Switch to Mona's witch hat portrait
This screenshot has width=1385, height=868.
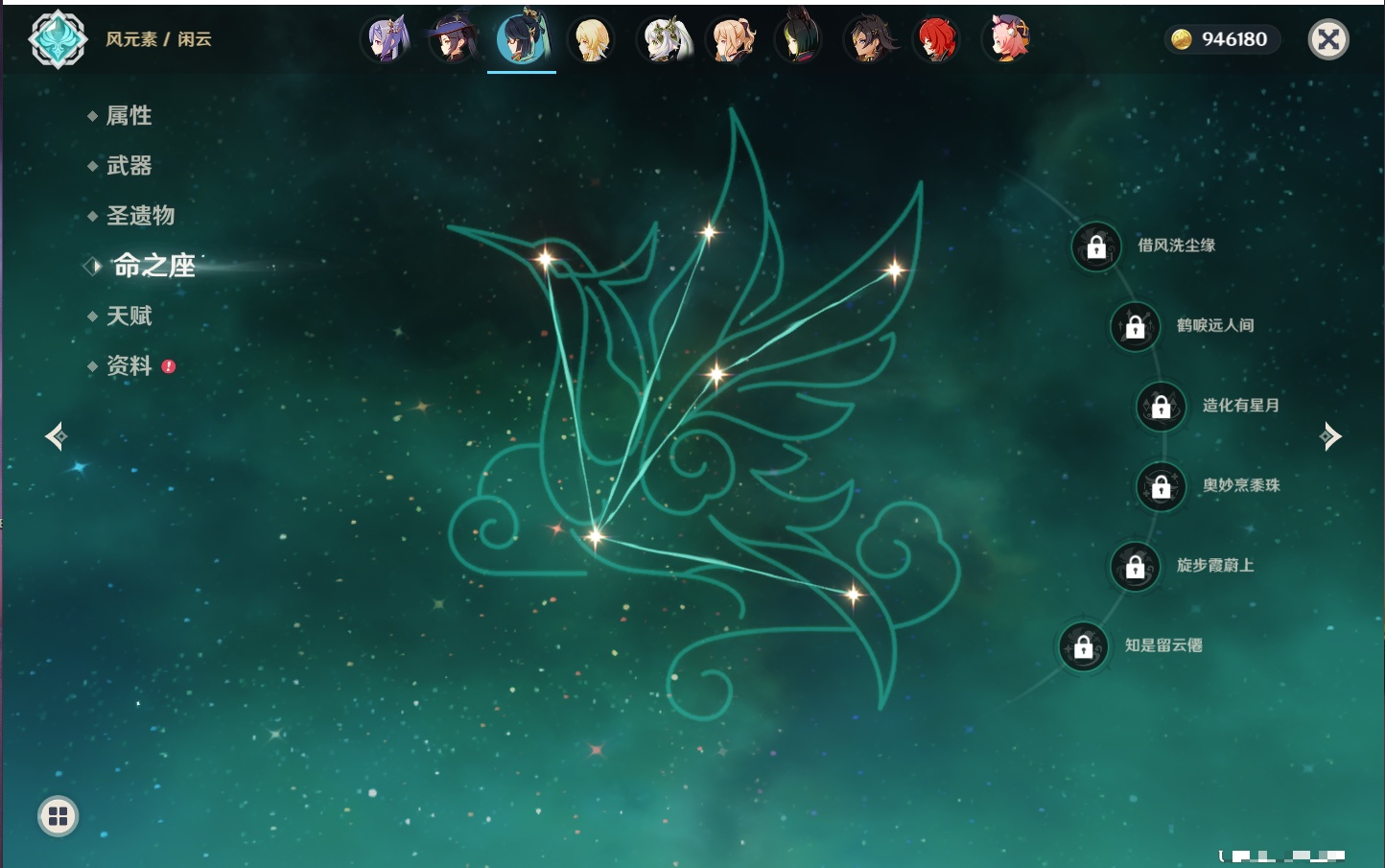pos(453,40)
